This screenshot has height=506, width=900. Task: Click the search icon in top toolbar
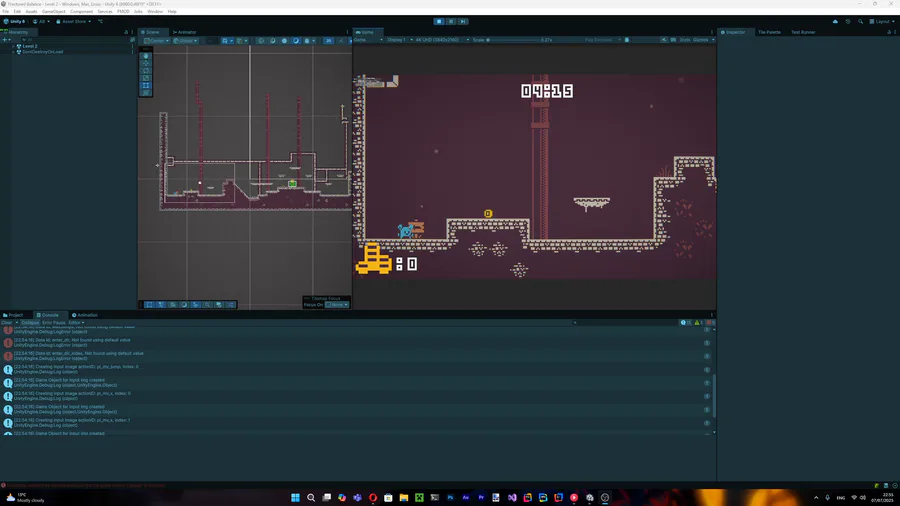860,21
